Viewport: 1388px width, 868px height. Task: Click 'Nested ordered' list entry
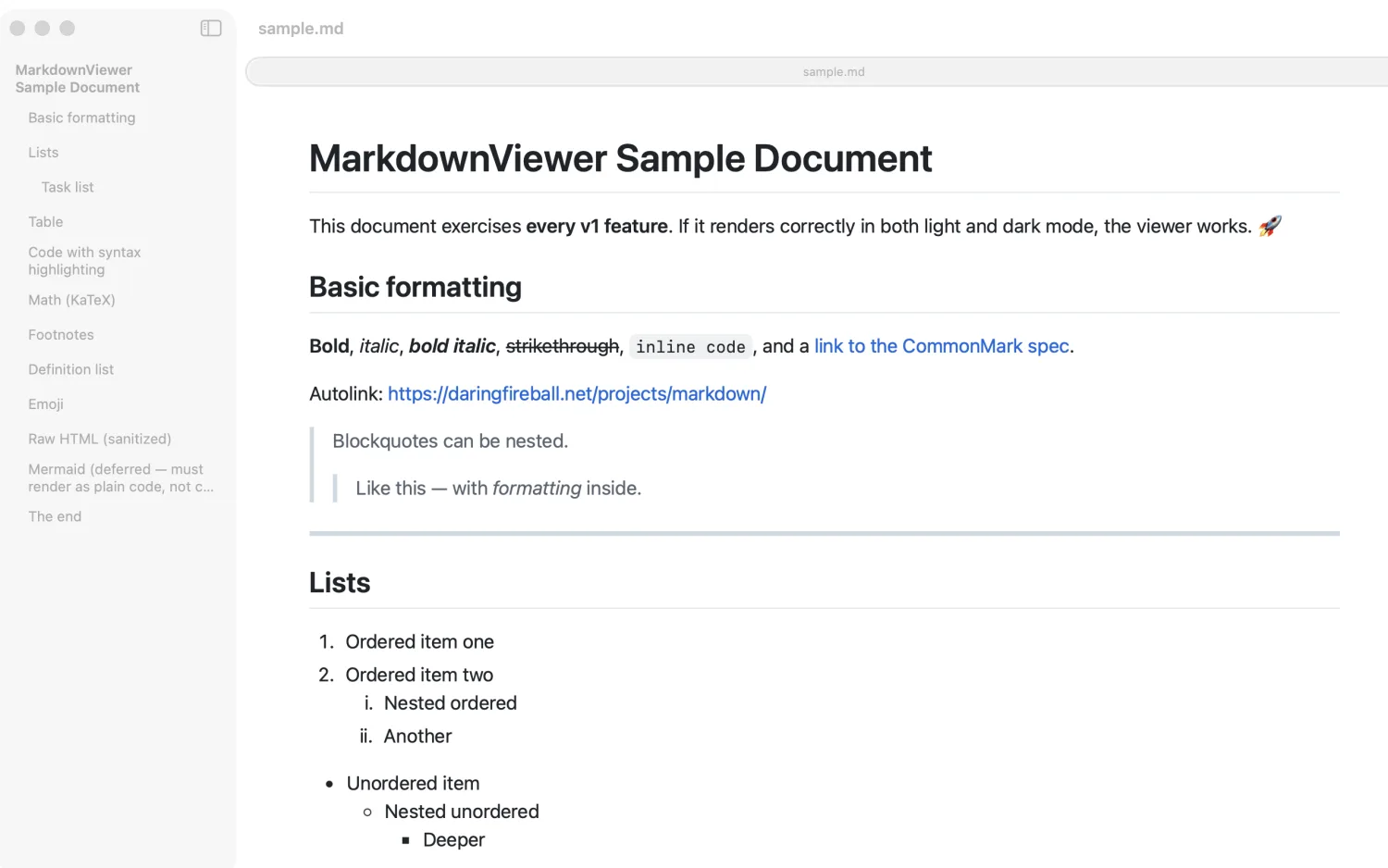point(451,703)
